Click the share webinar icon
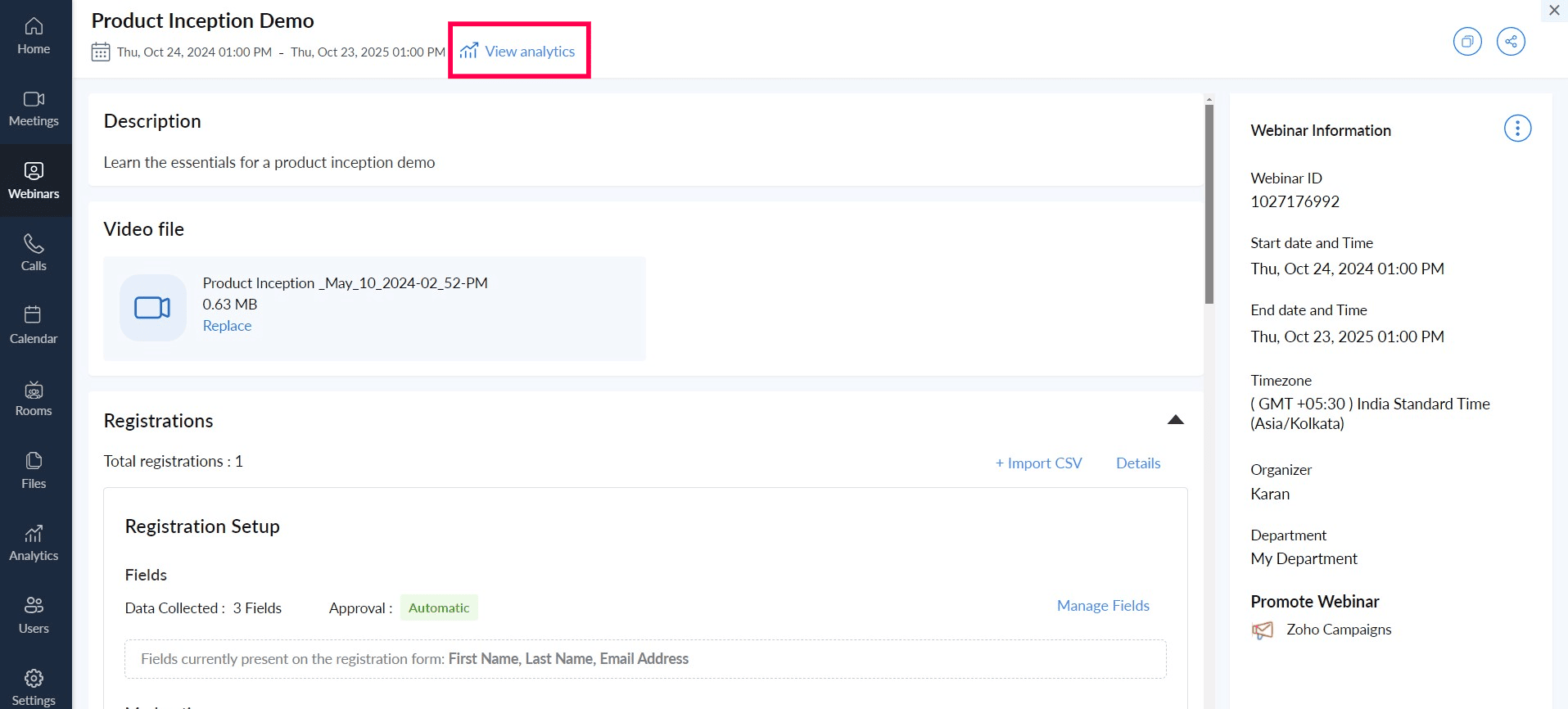Screen dimensions: 1568x709 pyautogui.click(x=1511, y=41)
